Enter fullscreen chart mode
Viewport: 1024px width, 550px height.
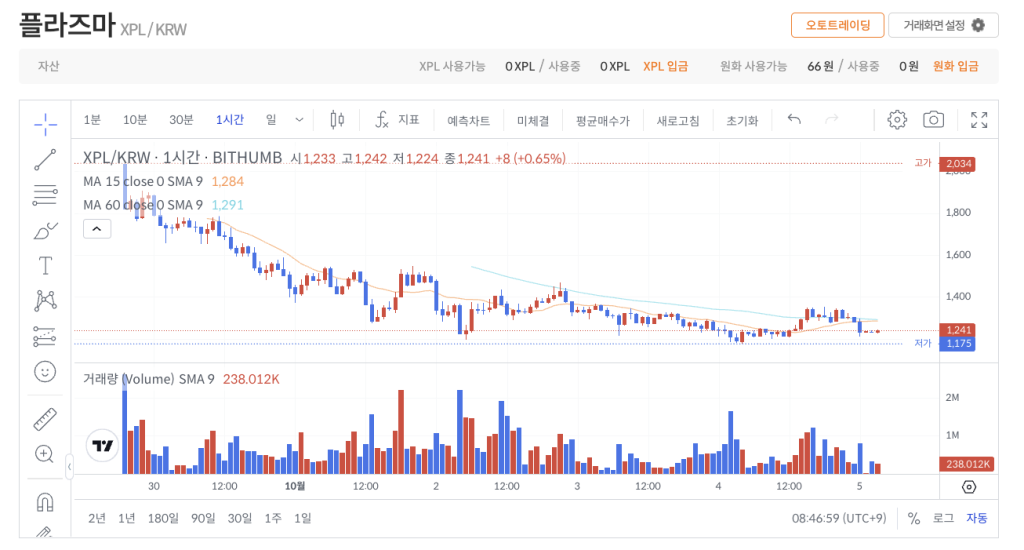979,120
